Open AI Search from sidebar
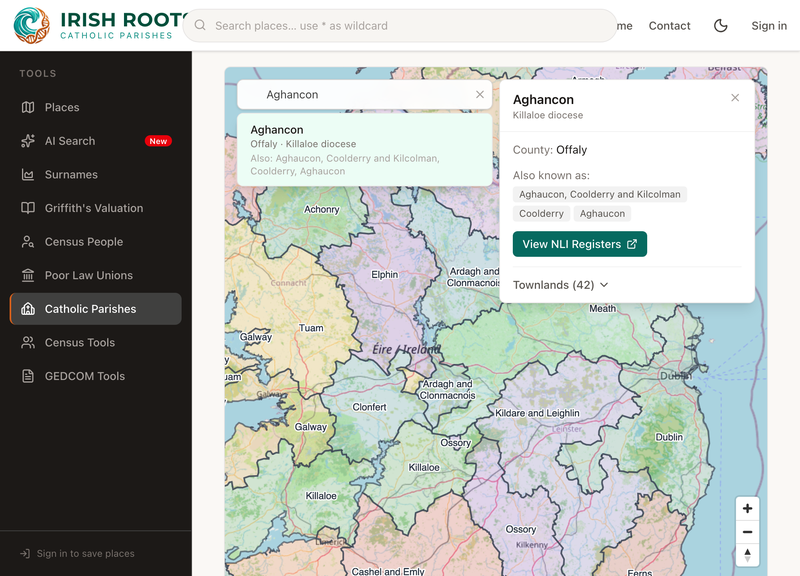The height and width of the screenshot is (576, 800). click(x=95, y=141)
